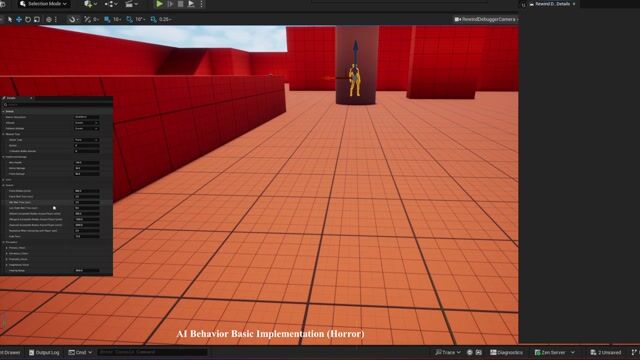The width and height of the screenshot is (640, 360).
Task: Open the Output Log
Action: pyautogui.click(x=44, y=352)
